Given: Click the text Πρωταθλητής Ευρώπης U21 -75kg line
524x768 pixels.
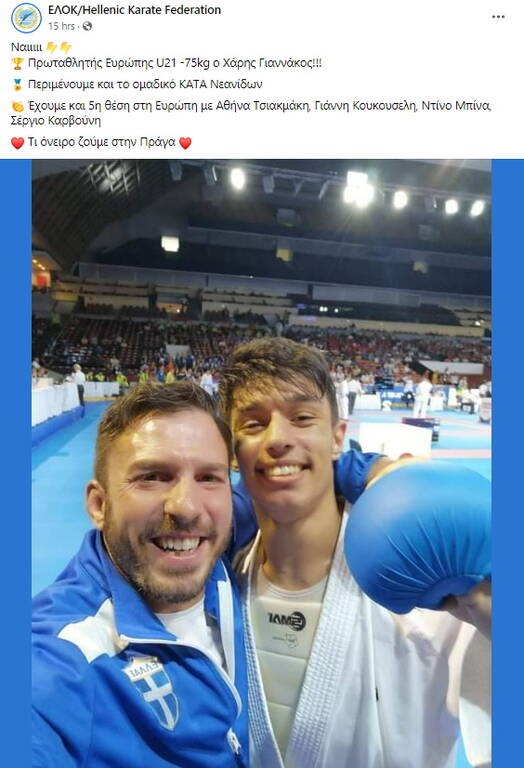Looking at the screenshot, I should [x=175, y=63].
